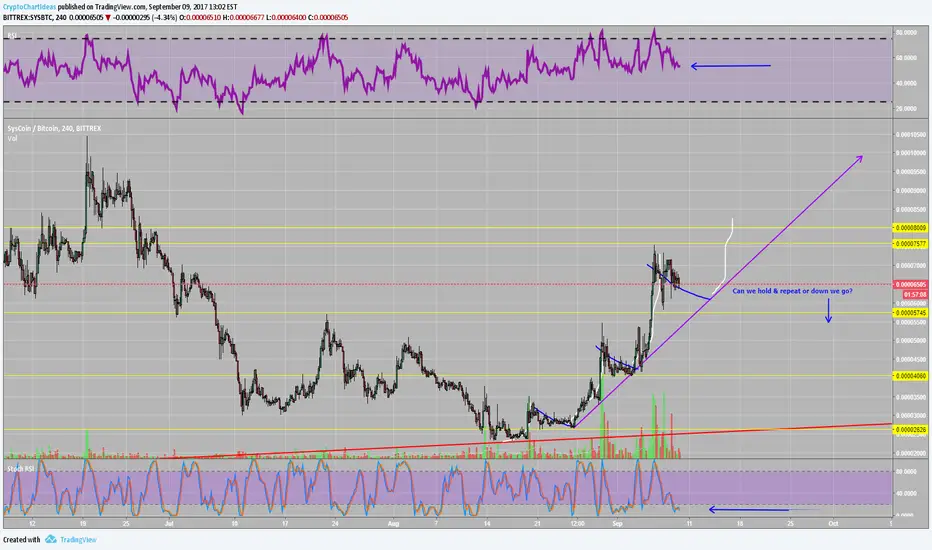This screenshot has width=932, height=550.
Task: Click the 0.00005000 price axis value
Action: [911, 341]
